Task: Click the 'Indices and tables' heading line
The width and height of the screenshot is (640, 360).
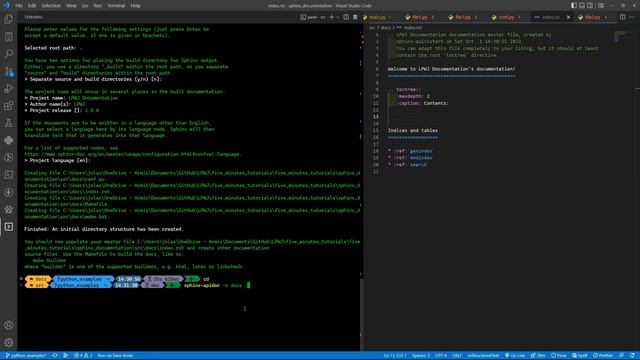Action: [412, 130]
